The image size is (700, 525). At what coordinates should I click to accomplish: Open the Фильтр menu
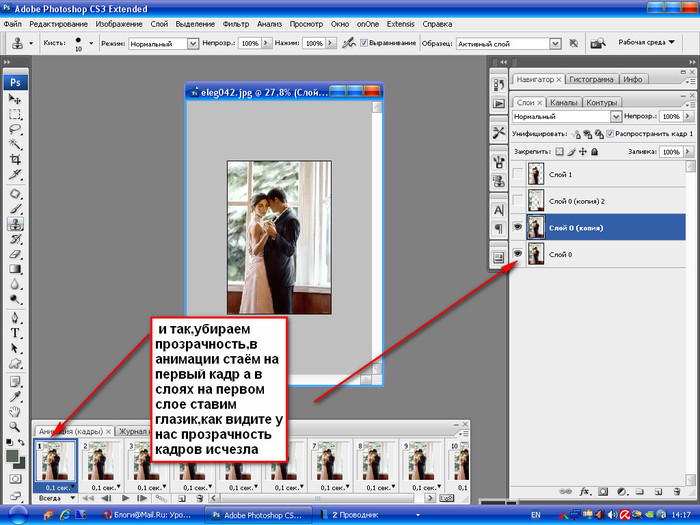pos(236,24)
